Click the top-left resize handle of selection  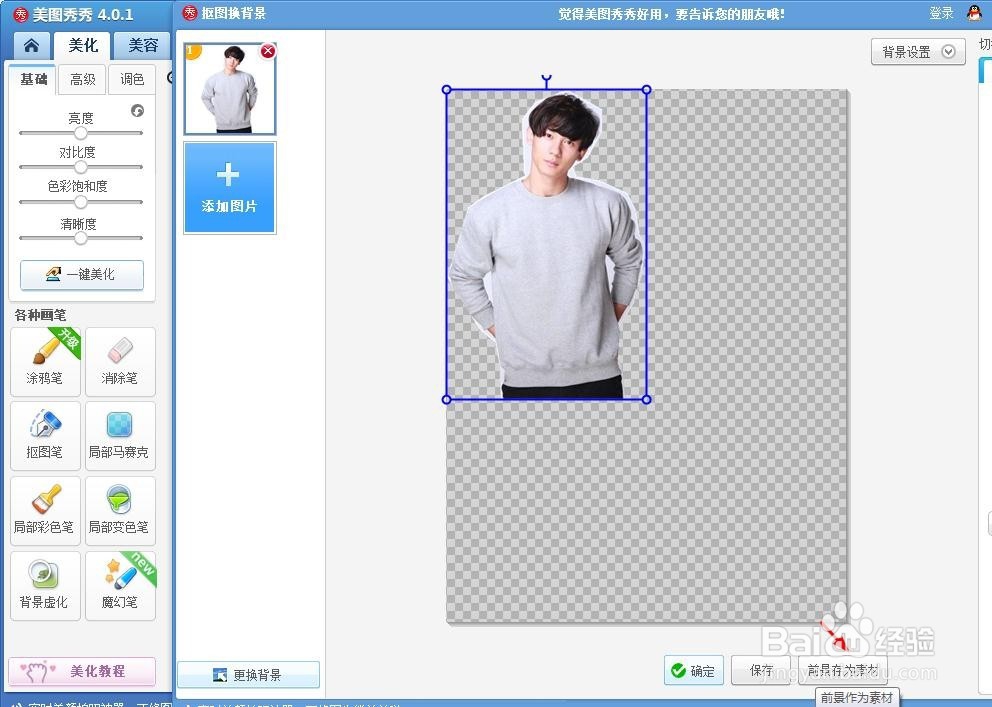coord(447,90)
